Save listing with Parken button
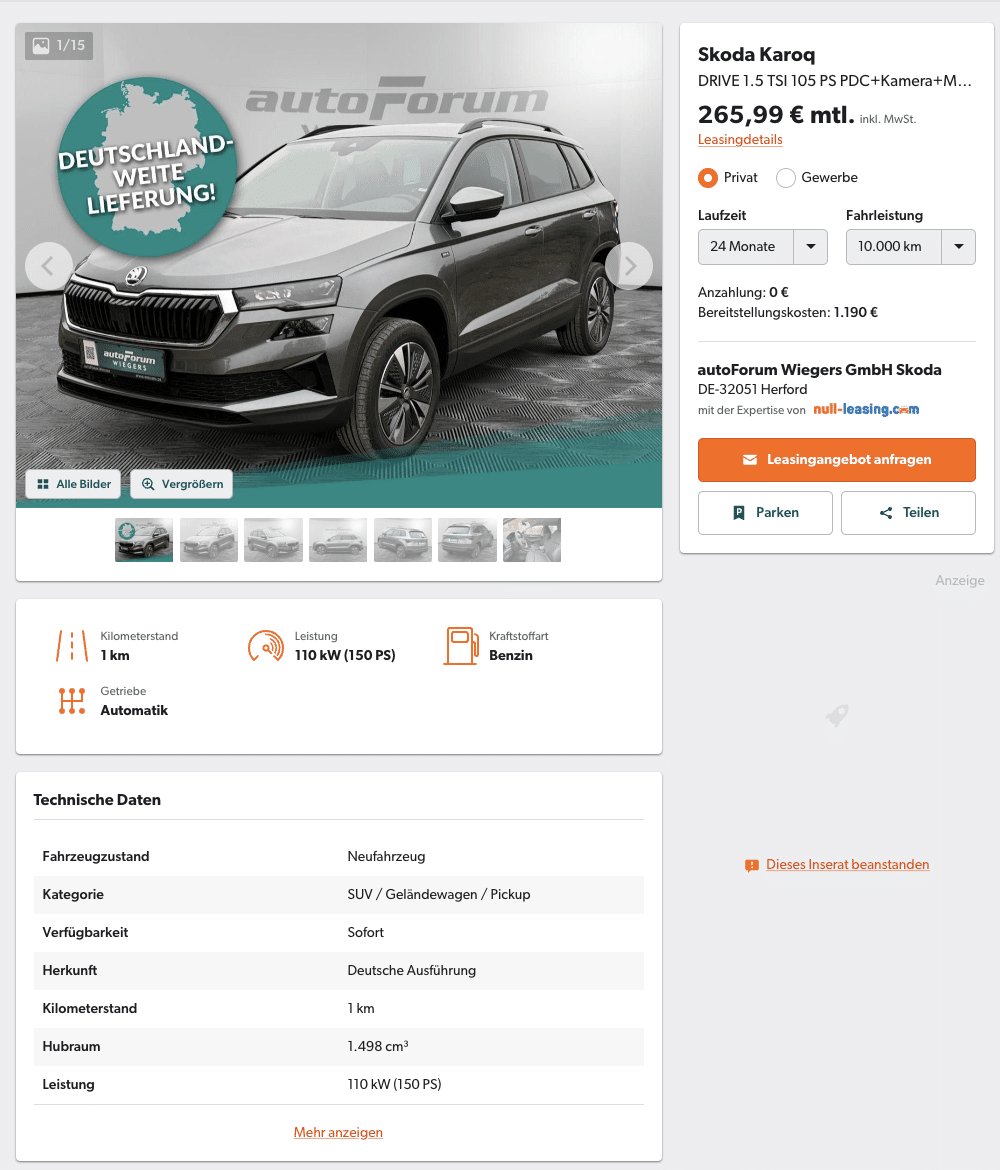Screen dimensions: 1000x1170 tap(765, 513)
